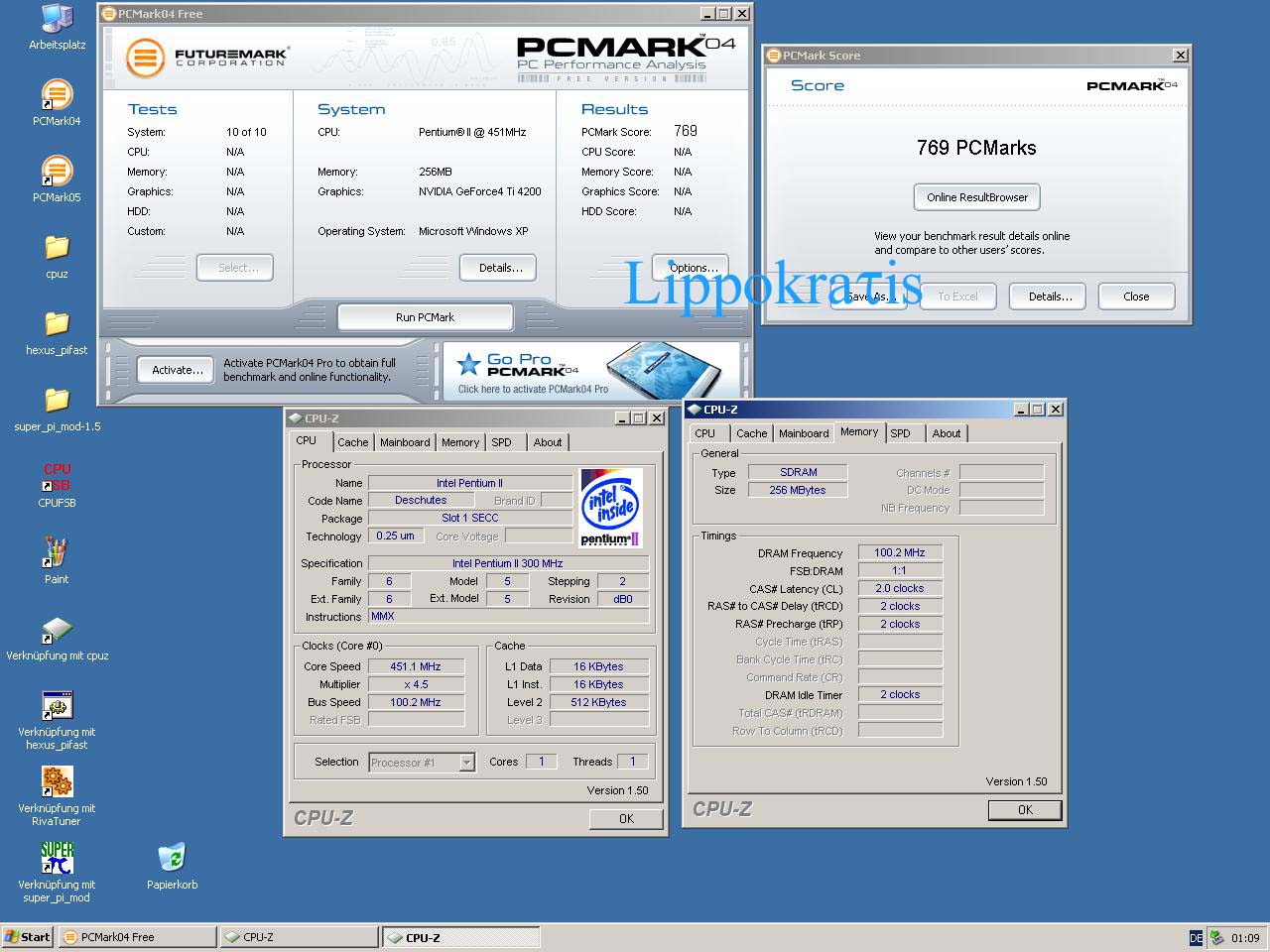Click OK in the right CPU-Z Memory window
This screenshot has width=1270, height=952.
pos(1025,810)
